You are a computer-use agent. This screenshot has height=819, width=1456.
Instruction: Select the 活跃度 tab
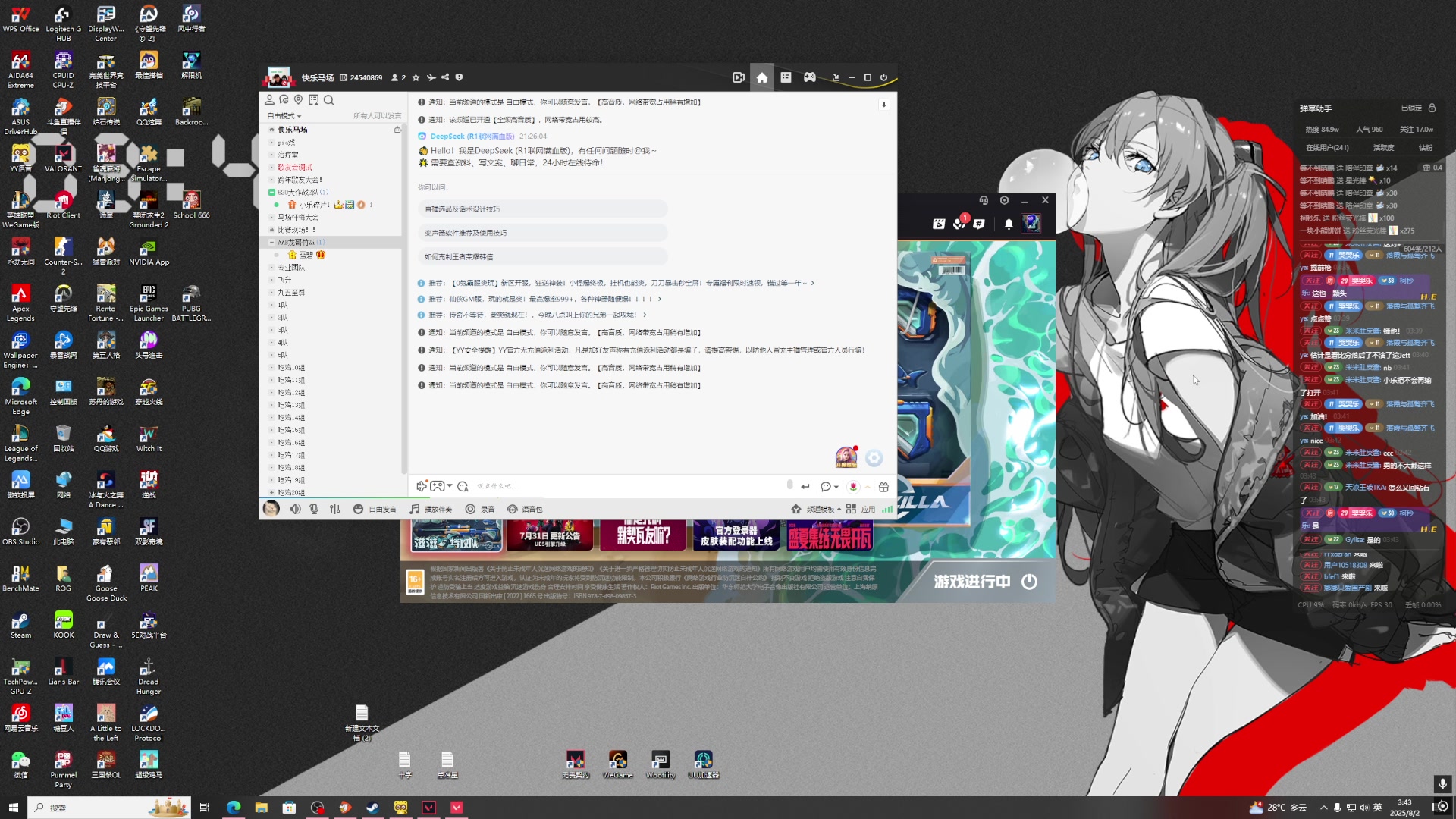point(1383,148)
